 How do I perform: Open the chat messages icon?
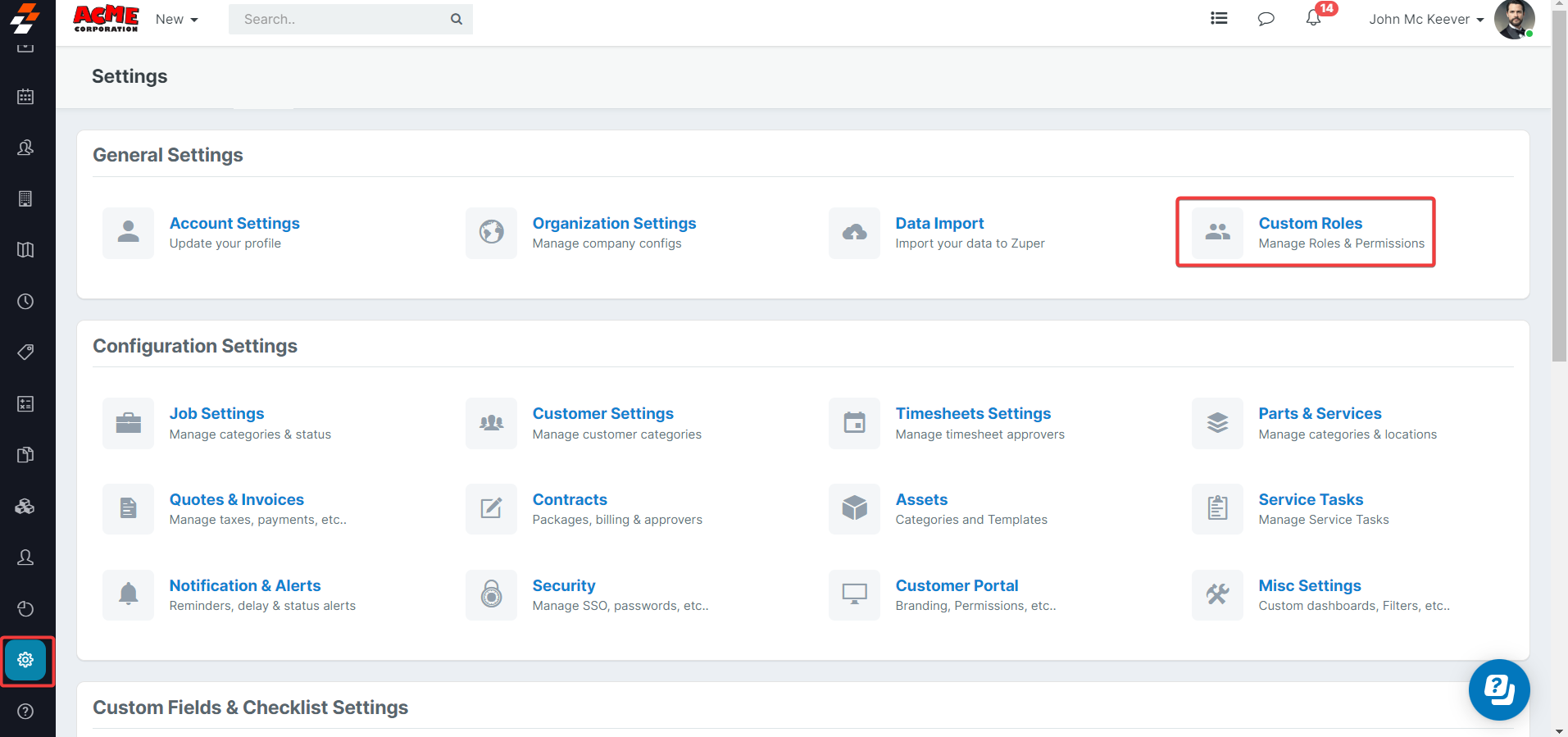pyautogui.click(x=1266, y=19)
